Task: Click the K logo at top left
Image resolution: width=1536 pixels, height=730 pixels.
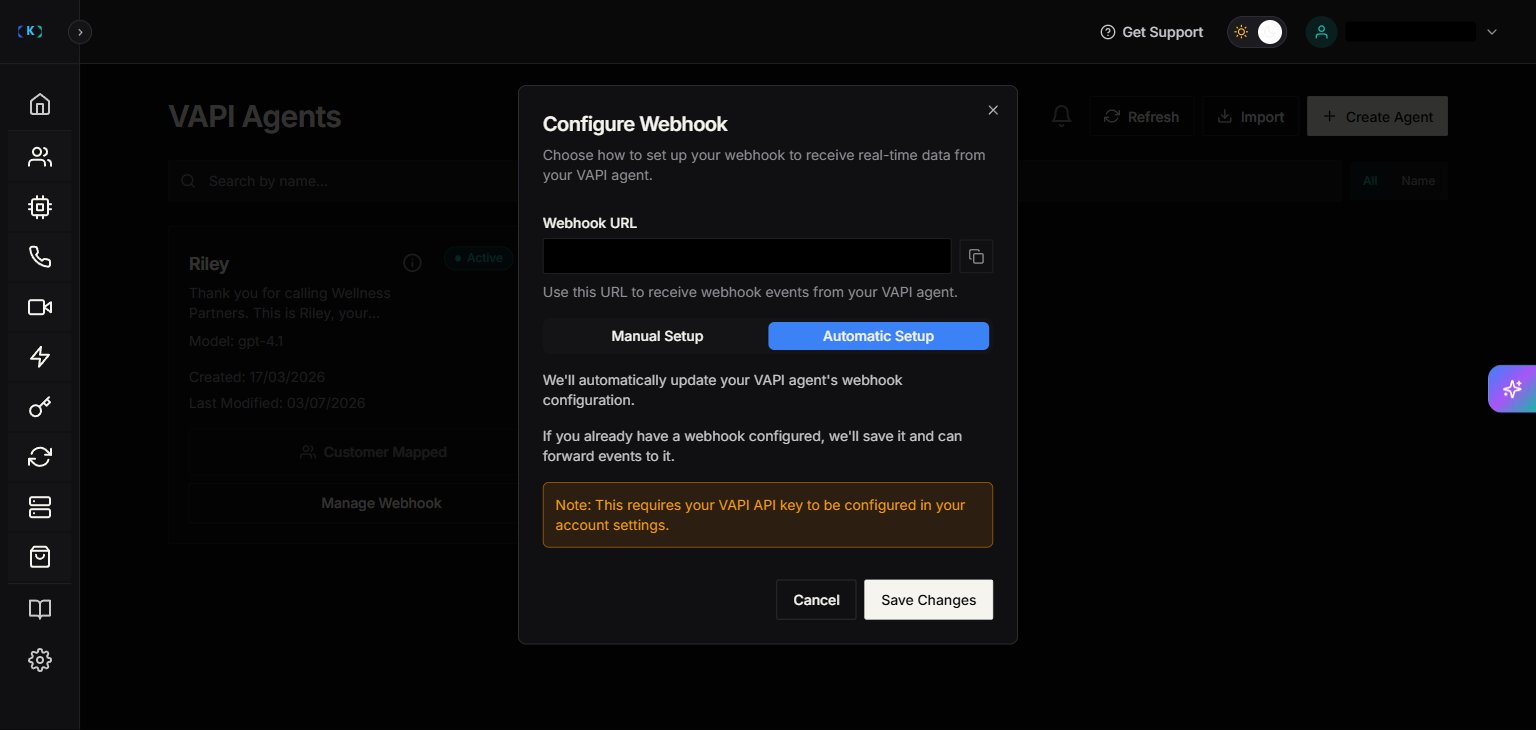Action: pyautogui.click(x=31, y=32)
